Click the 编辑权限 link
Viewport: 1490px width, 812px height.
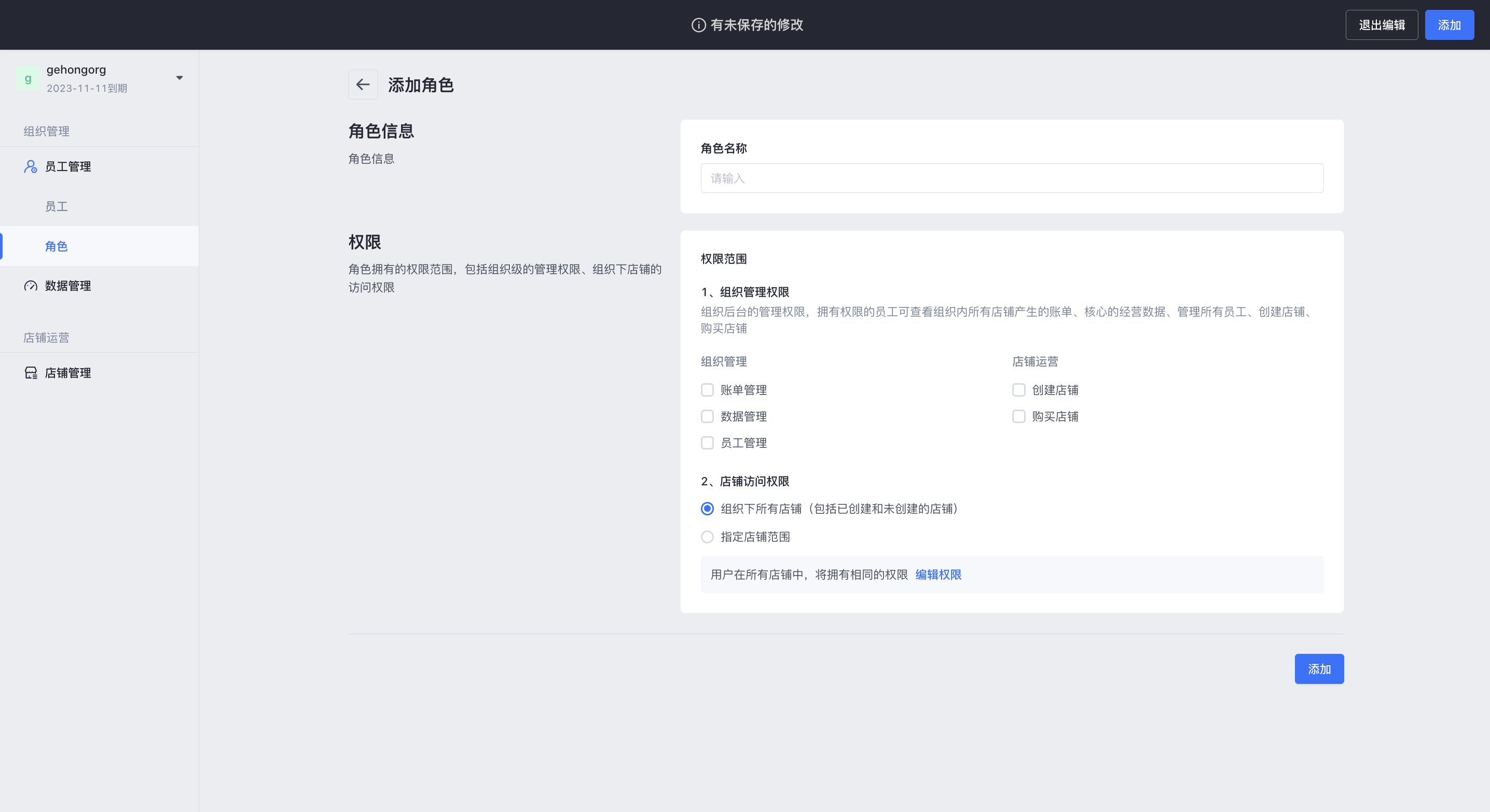click(937, 575)
